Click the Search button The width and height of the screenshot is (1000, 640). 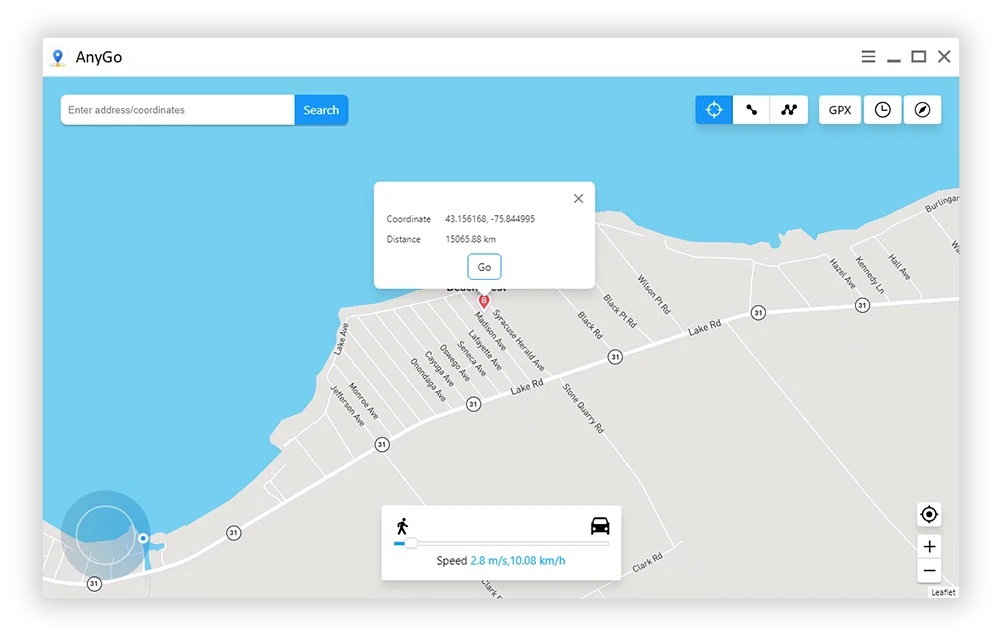(x=321, y=110)
